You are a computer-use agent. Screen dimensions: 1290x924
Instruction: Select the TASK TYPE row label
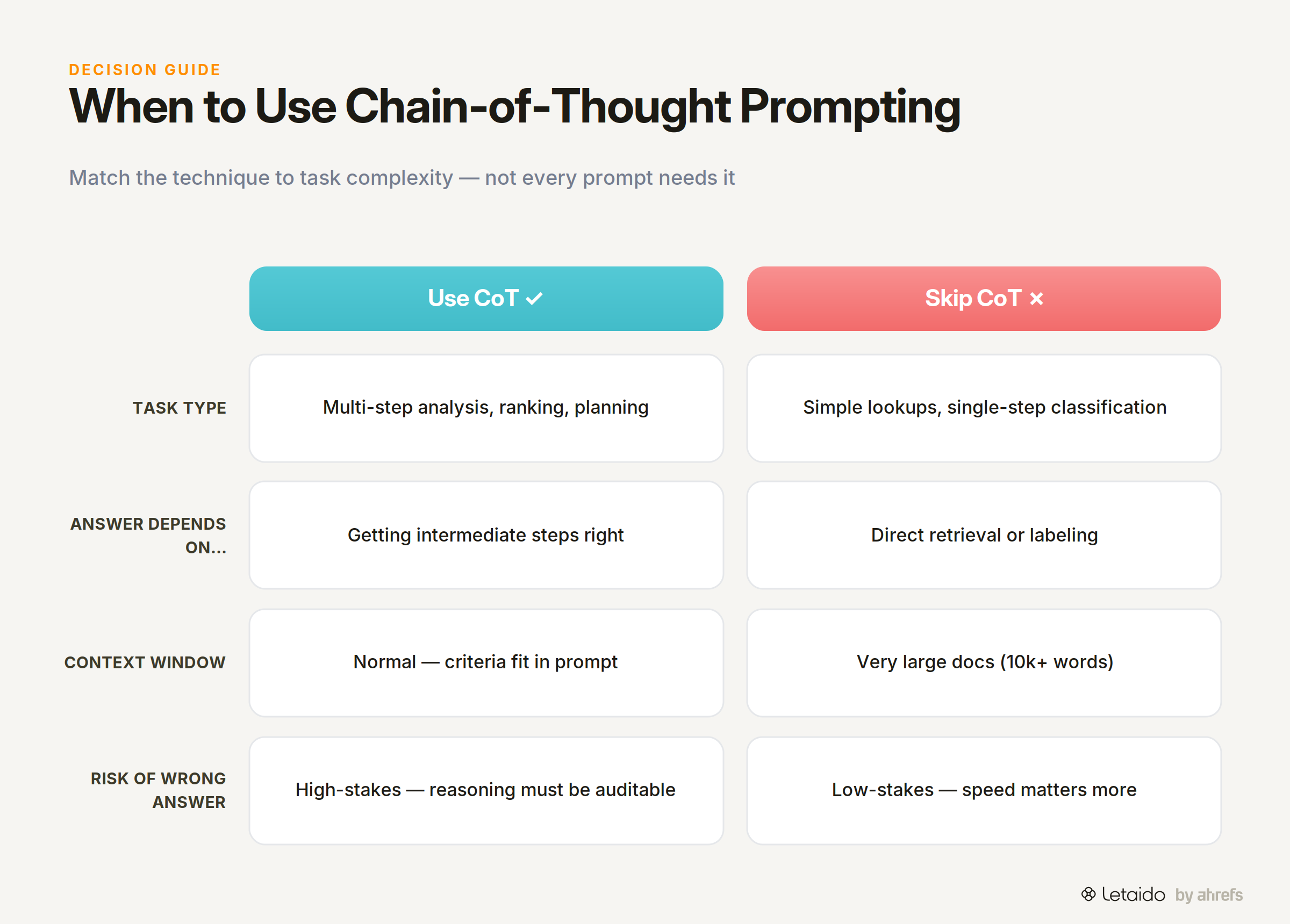[179, 408]
